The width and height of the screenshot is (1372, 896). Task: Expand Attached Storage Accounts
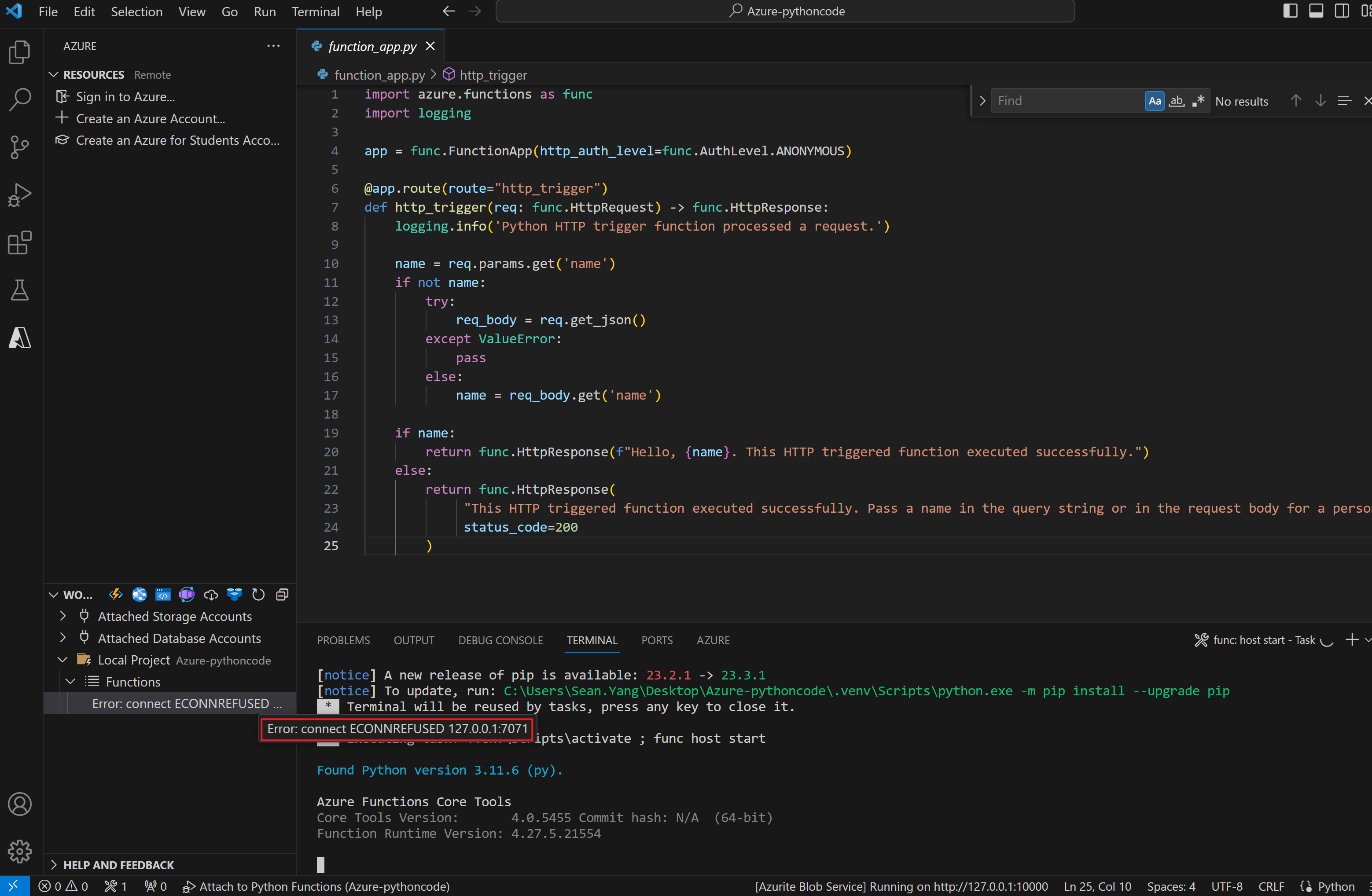pos(62,616)
